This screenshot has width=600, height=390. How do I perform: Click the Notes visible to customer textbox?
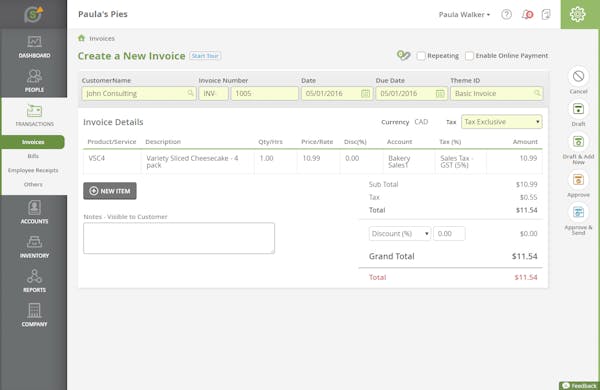pos(179,238)
